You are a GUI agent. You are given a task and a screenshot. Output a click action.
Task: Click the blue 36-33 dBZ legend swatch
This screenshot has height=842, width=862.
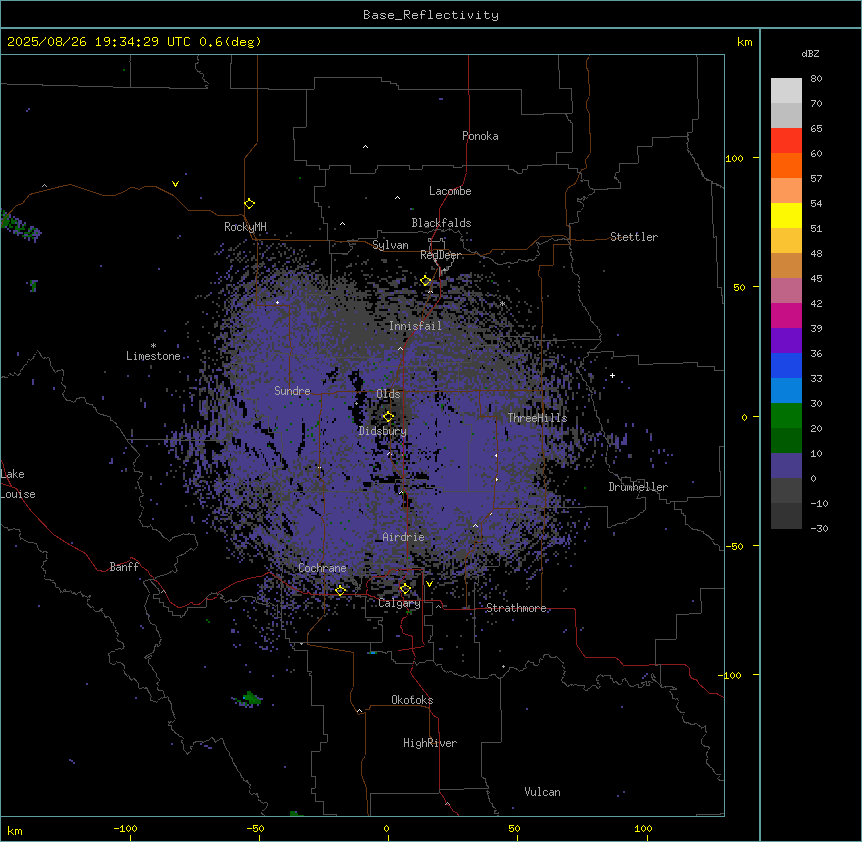tap(786, 365)
